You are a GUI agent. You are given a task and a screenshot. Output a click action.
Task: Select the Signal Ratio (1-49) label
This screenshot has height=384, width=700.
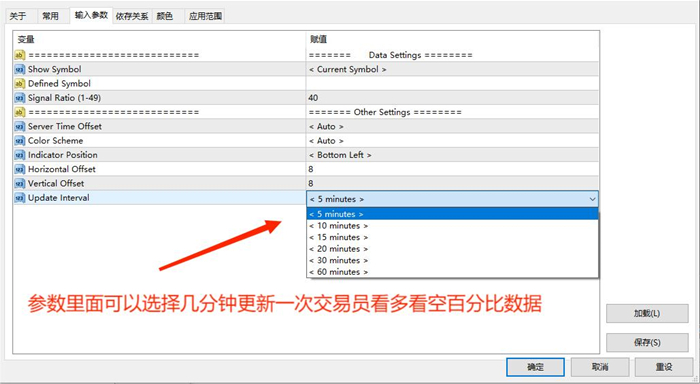coord(64,98)
